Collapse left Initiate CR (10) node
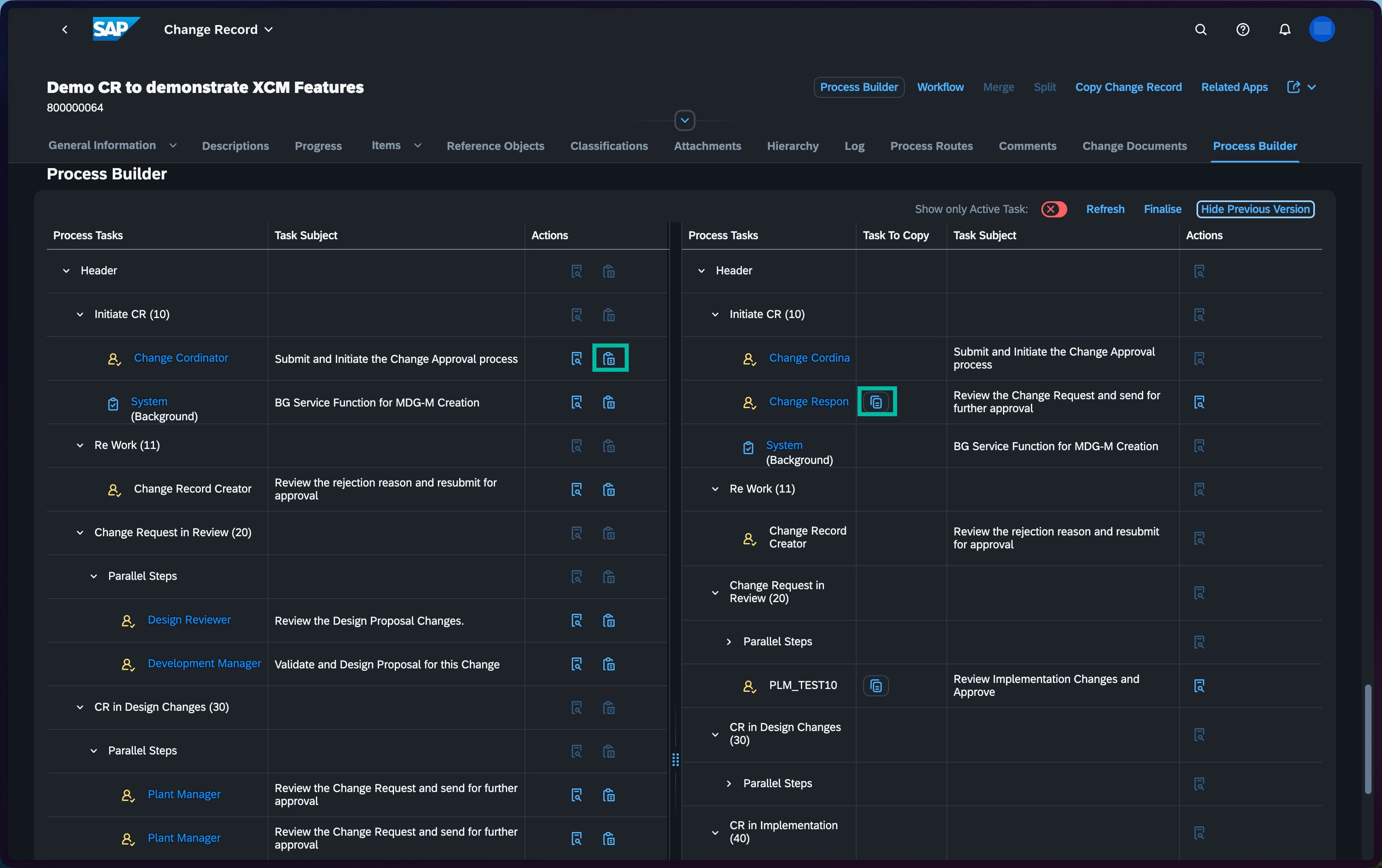Screen dimensions: 1382x868 pyautogui.click(x=80, y=314)
